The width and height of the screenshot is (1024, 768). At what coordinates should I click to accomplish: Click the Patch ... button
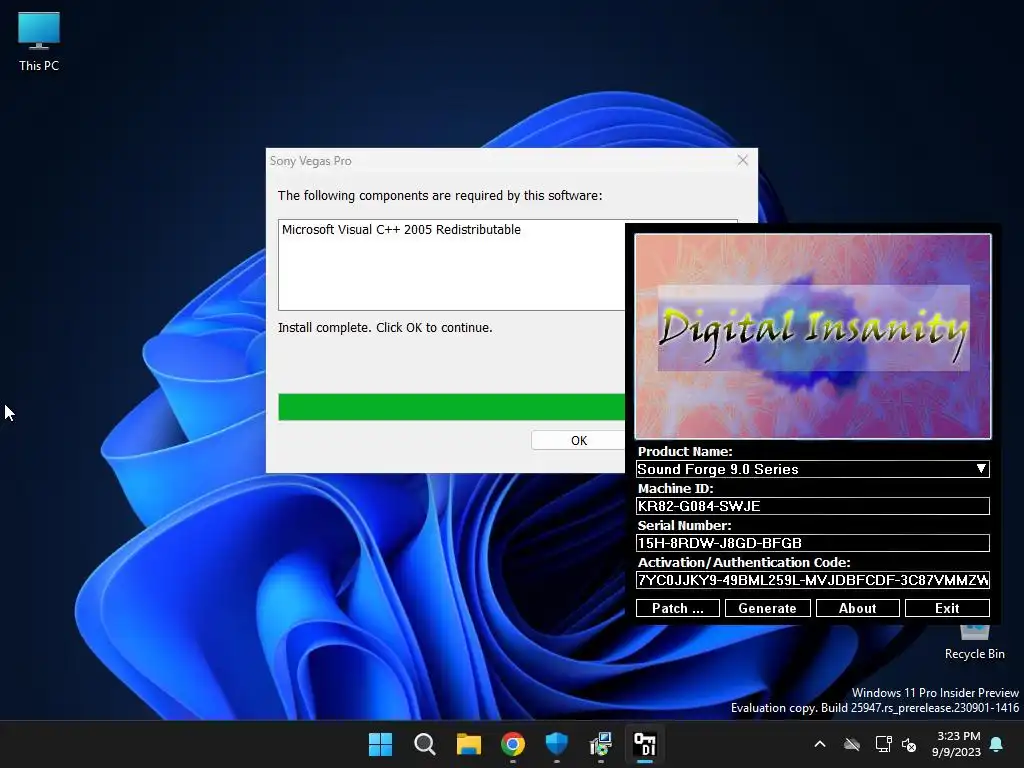click(x=678, y=608)
